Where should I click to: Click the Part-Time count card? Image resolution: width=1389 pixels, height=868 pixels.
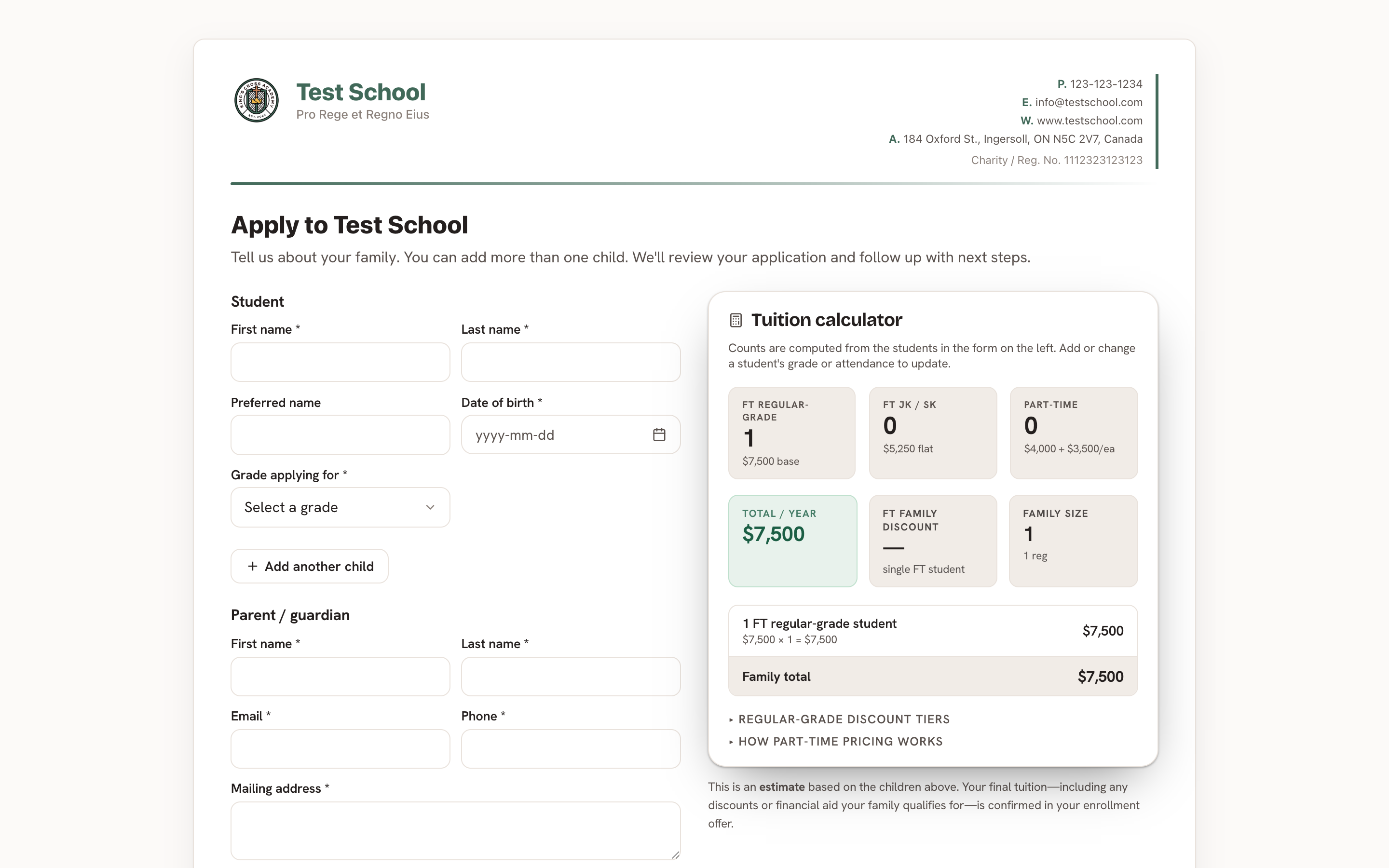tap(1073, 433)
